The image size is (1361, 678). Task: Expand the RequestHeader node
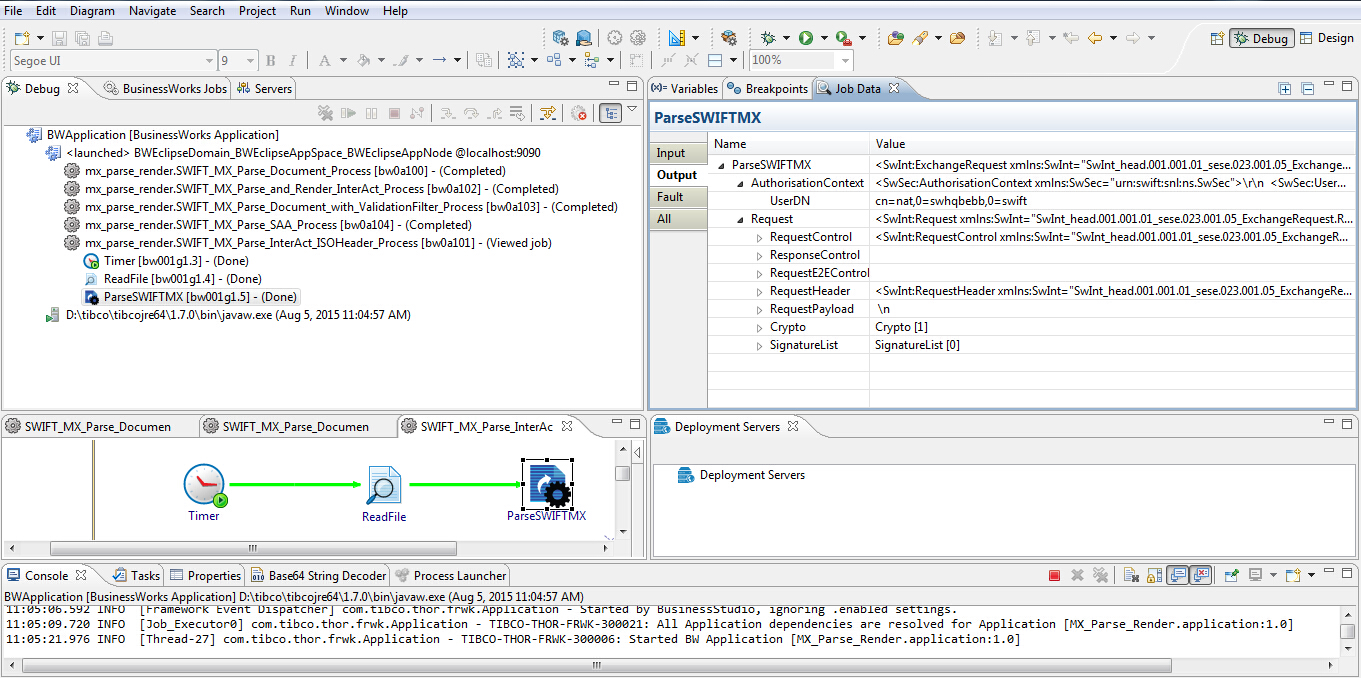760,291
